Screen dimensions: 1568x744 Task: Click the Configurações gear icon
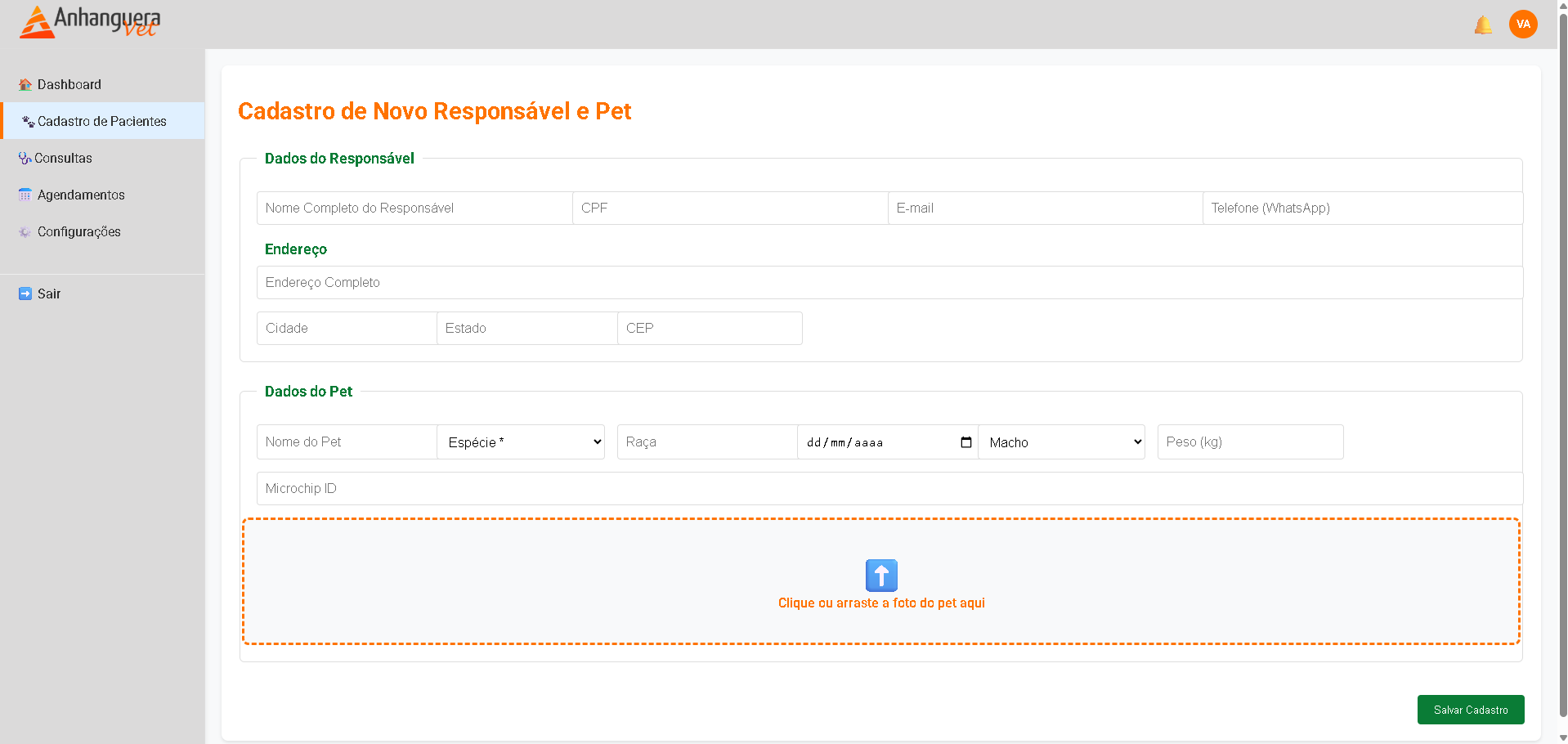click(25, 232)
